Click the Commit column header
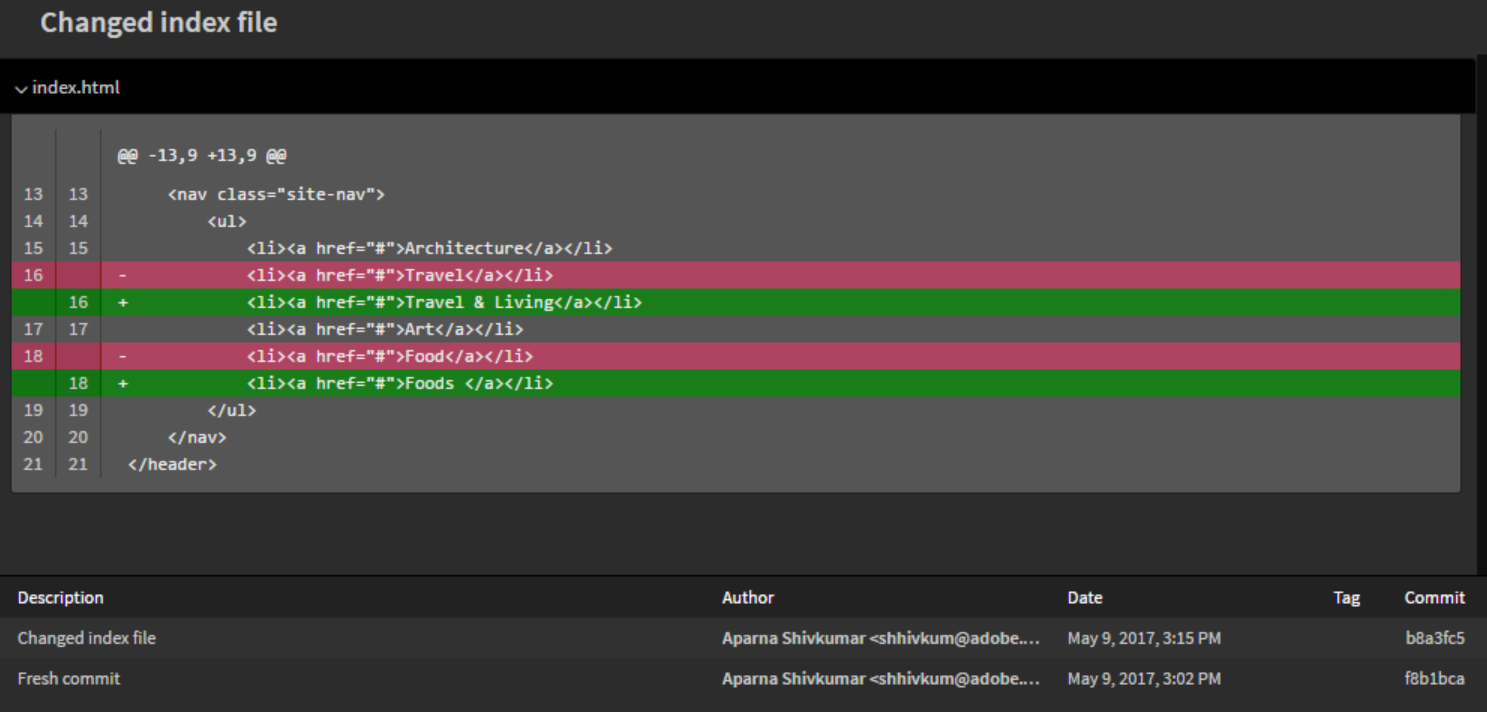Screen dimensions: 1487x712 (x=1433, y=597)
